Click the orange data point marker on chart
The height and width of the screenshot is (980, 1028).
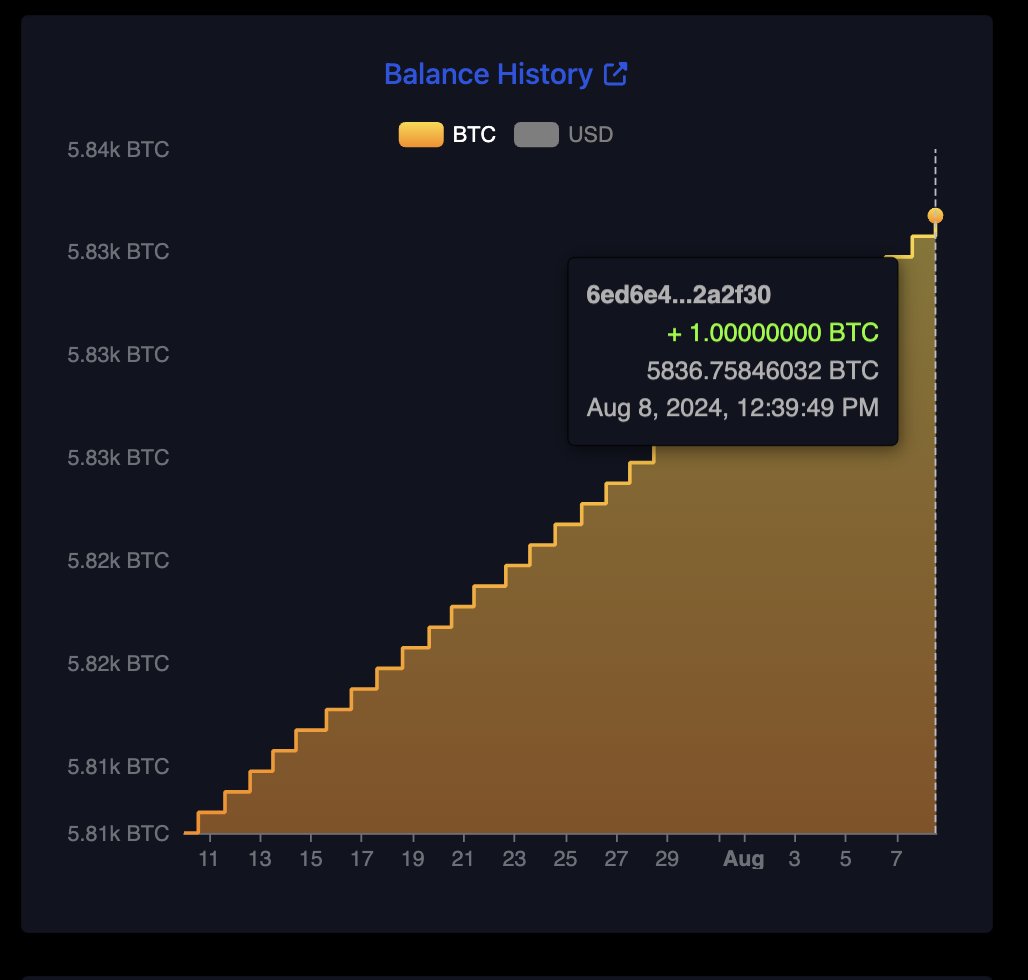tap(935, 216)
